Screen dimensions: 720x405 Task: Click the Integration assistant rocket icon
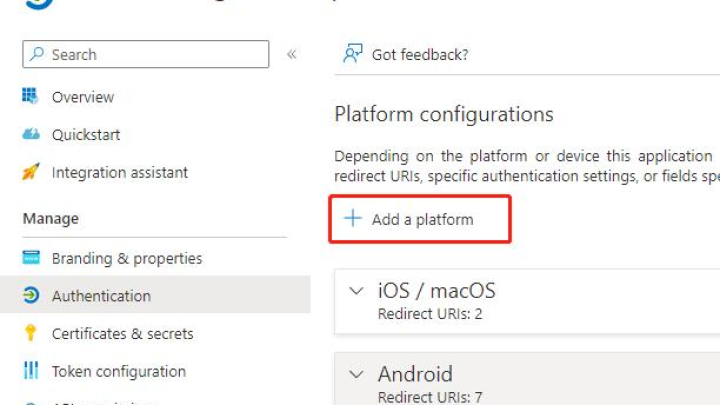point(31,172)
